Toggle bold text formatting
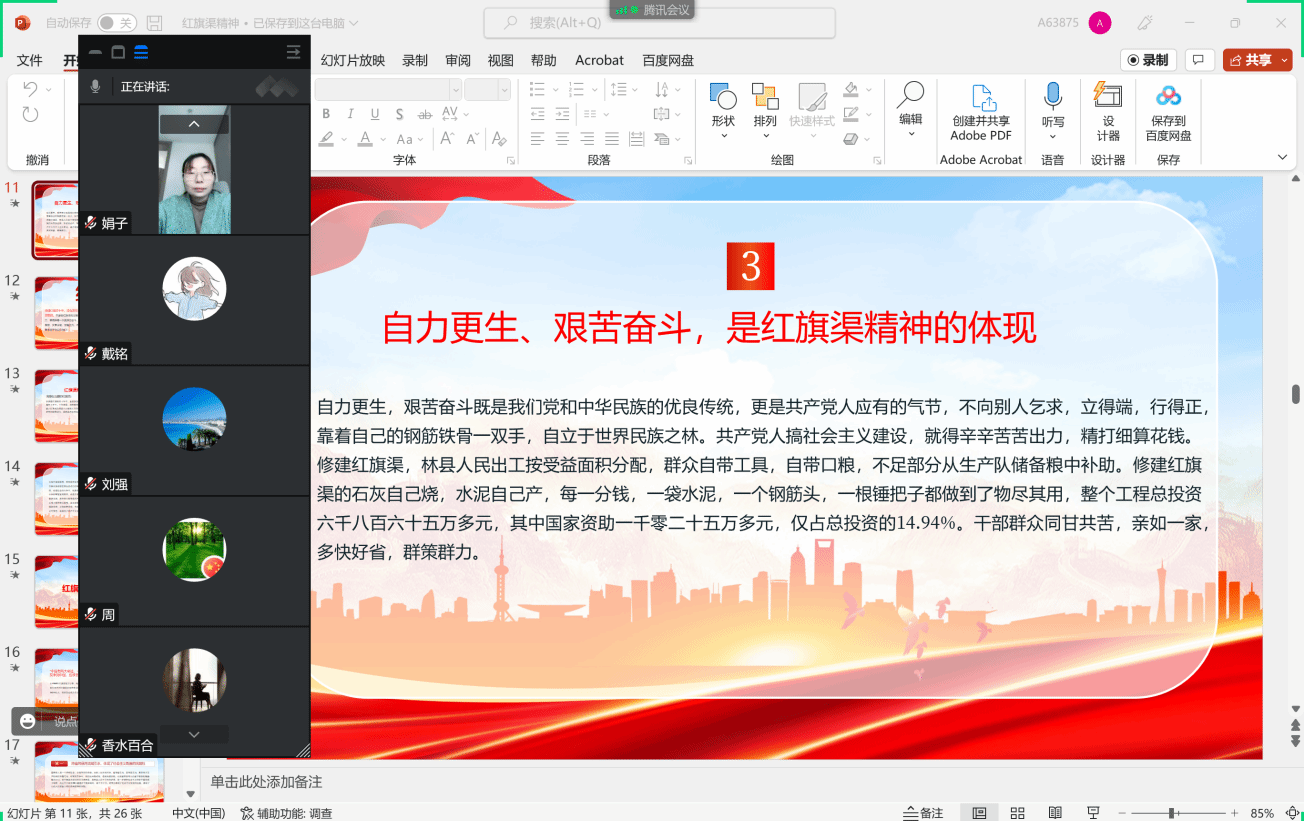 click(328, 115)
